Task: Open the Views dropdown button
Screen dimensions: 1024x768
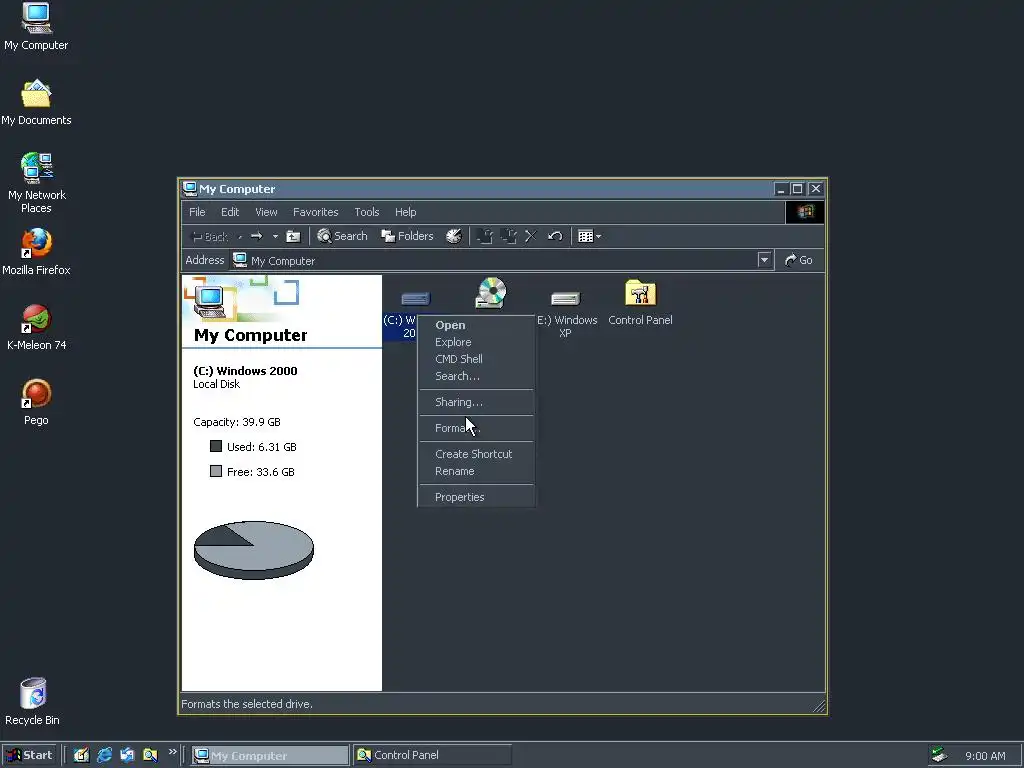Action: [589, 236]
